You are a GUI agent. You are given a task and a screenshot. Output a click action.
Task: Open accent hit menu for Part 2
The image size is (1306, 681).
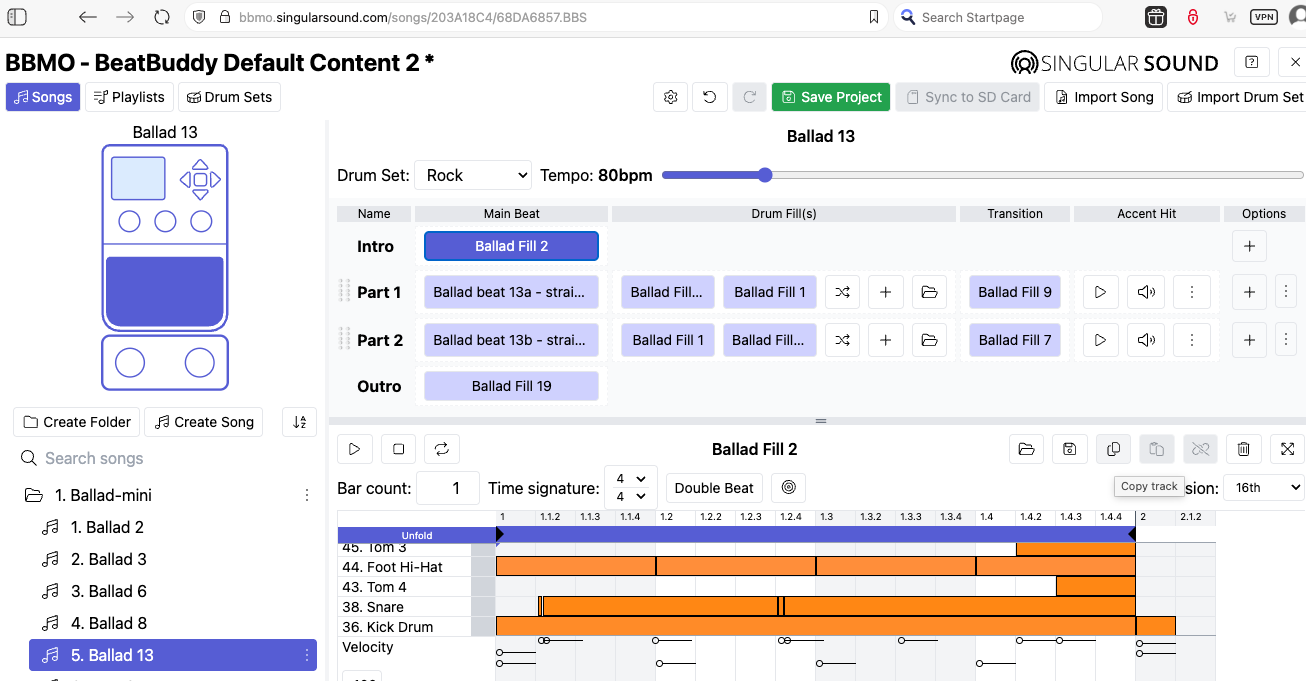click(x=1192, y=340)
